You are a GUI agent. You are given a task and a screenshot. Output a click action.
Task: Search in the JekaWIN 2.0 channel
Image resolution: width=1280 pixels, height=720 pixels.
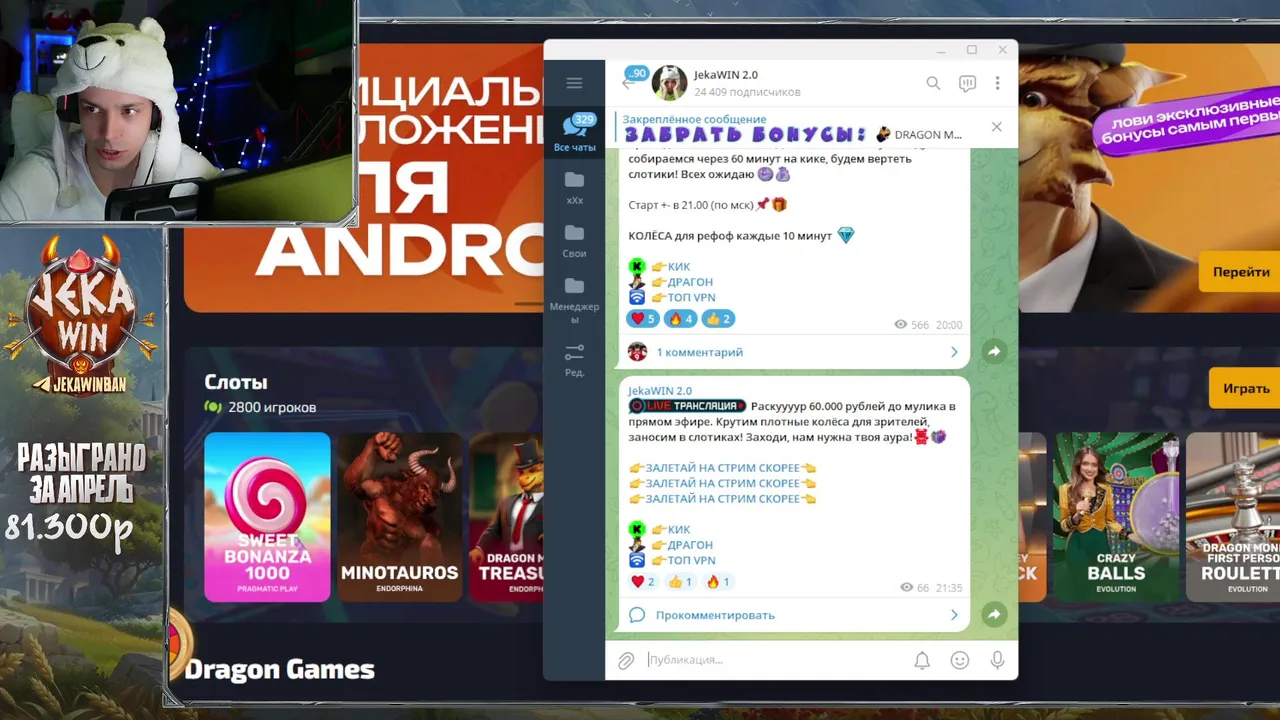point(933,83)
